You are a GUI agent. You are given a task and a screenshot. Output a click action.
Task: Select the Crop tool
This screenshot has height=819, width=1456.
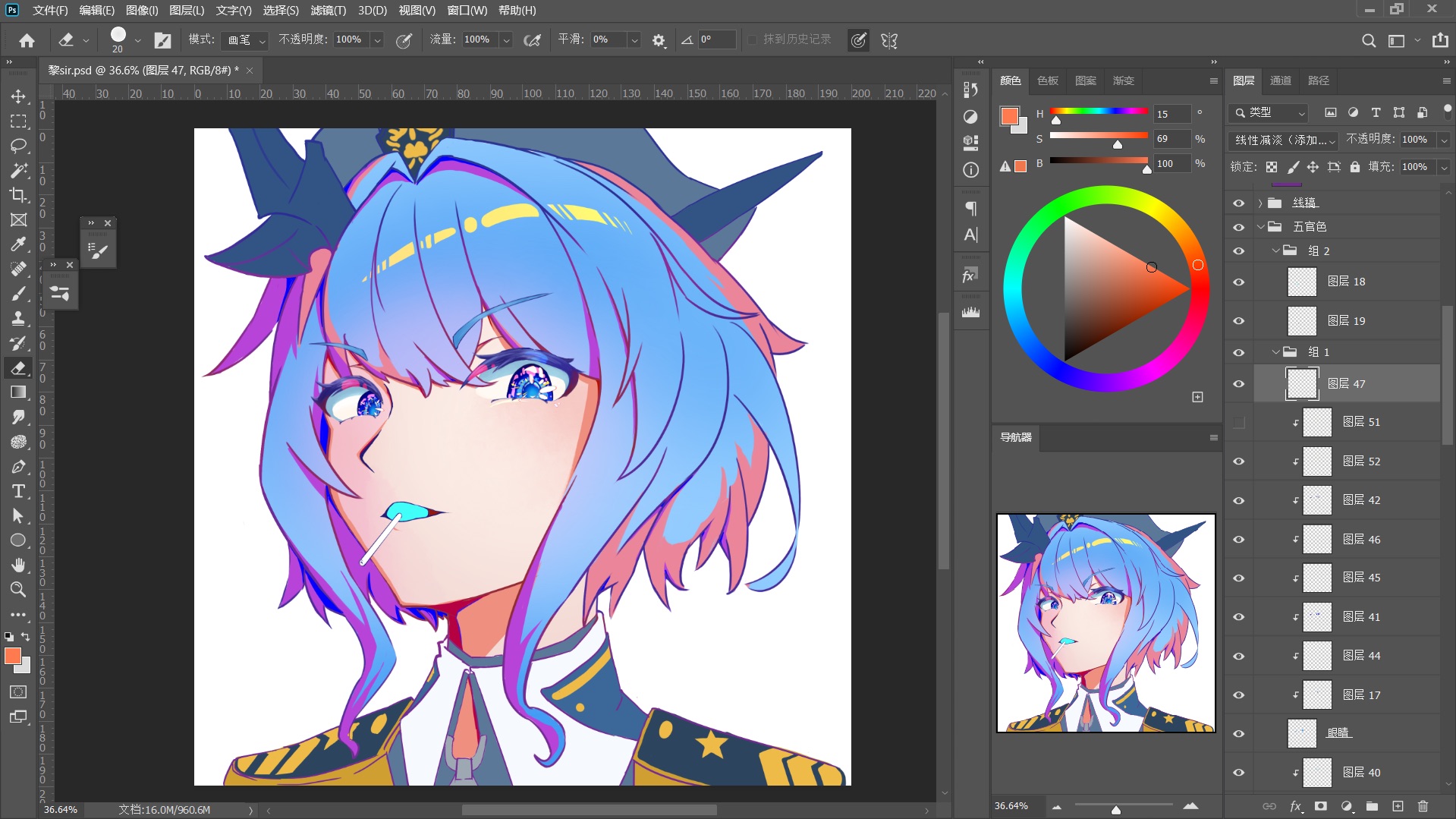tap(18, 195)
